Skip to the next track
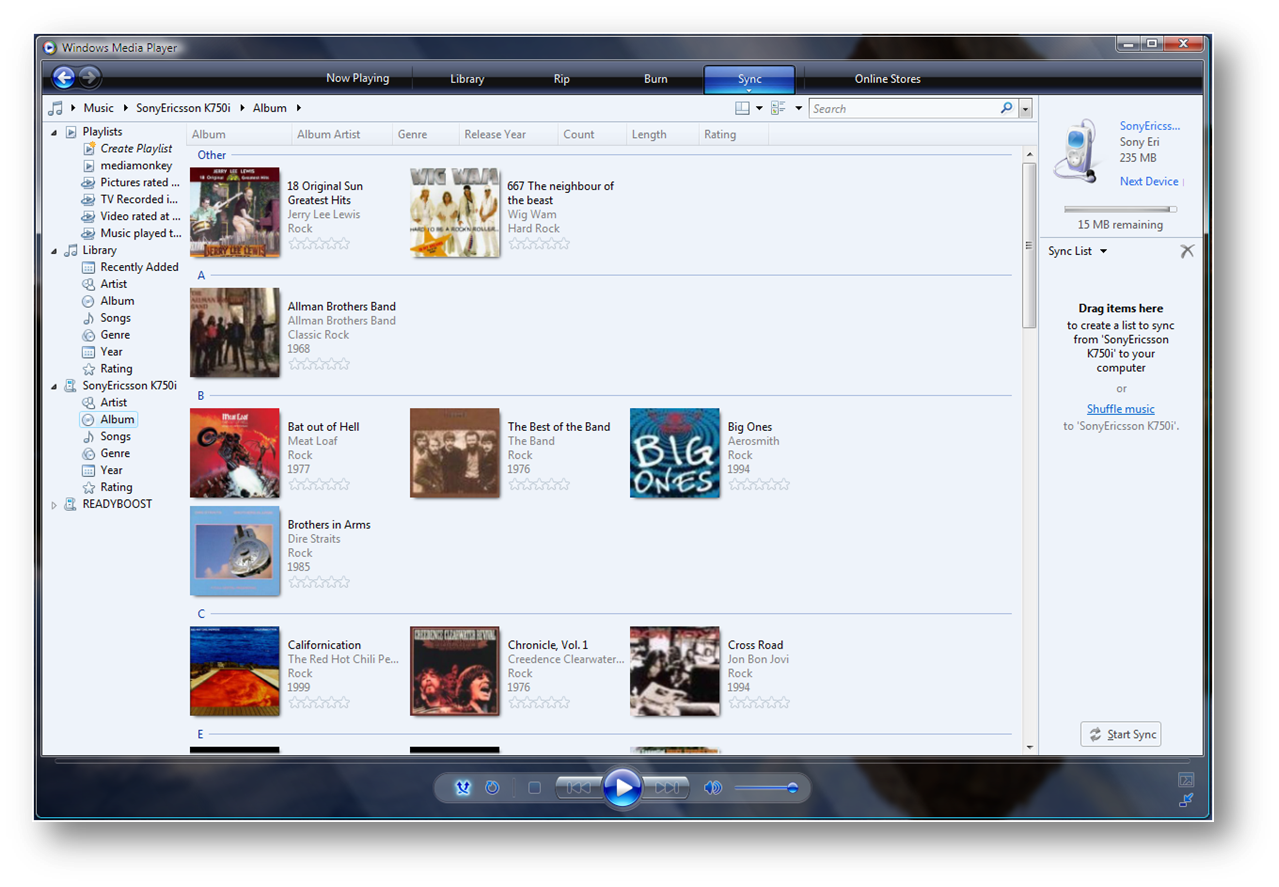The width and height of the screenshot is (1279, 887). [665, 788]
